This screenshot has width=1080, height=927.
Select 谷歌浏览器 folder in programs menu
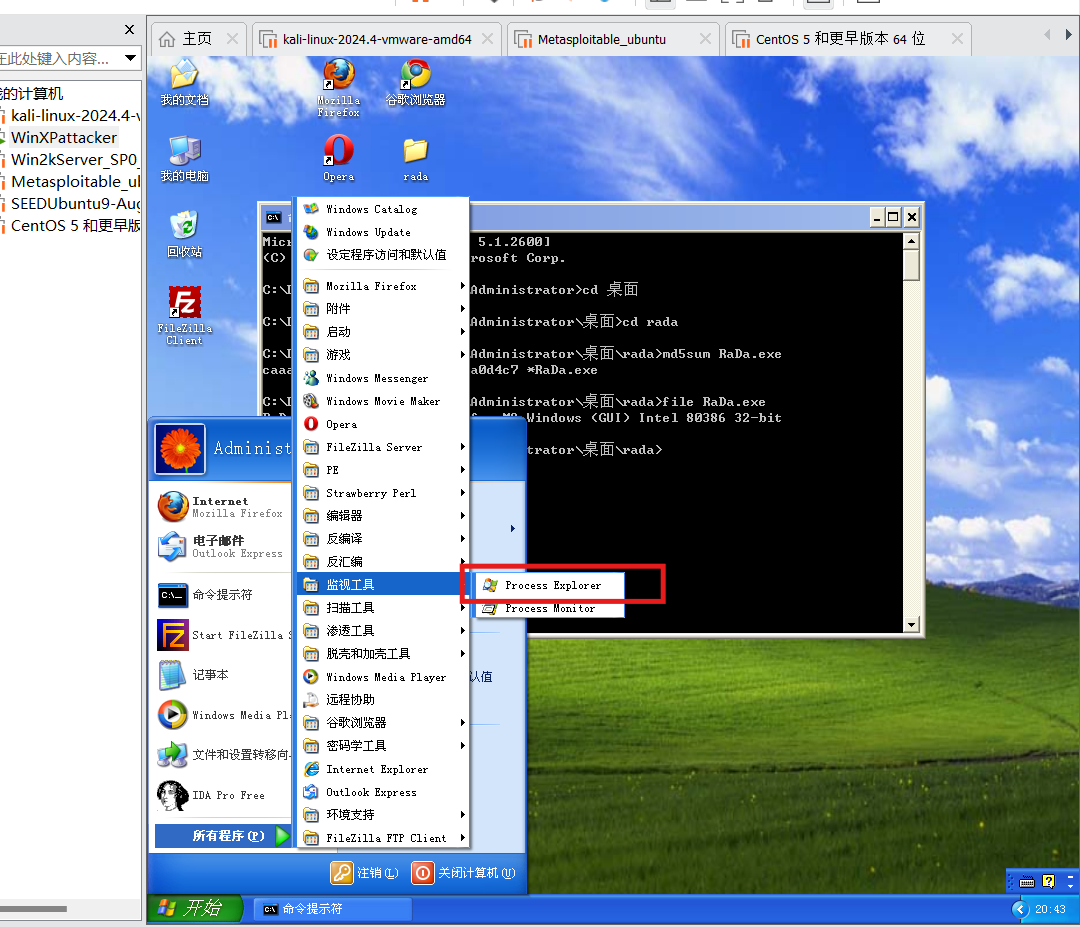tap(383, 722)
